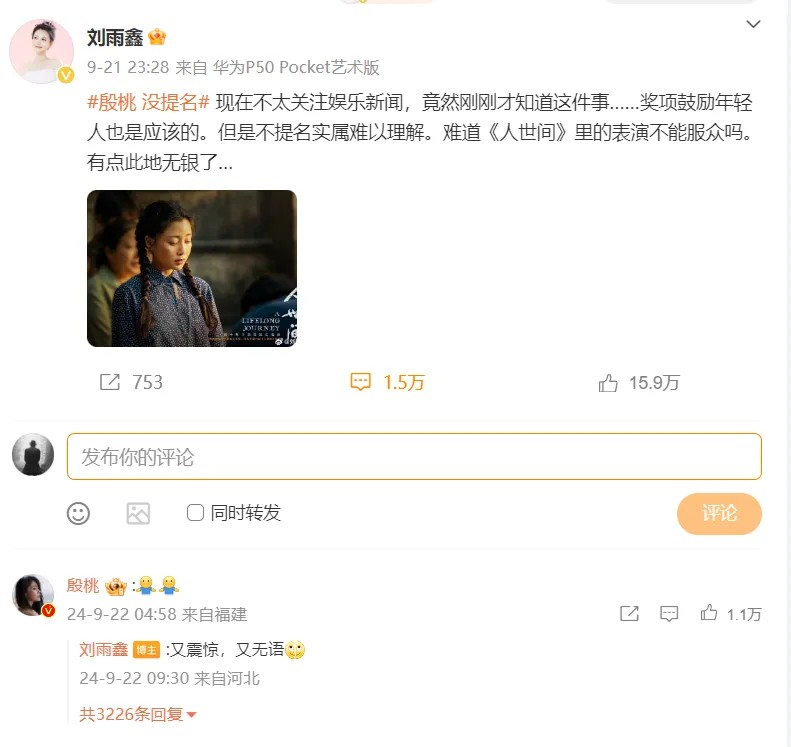
Task: Reply to 殷桃's comment via speech-bubble icon
Action: coord(669,613)
